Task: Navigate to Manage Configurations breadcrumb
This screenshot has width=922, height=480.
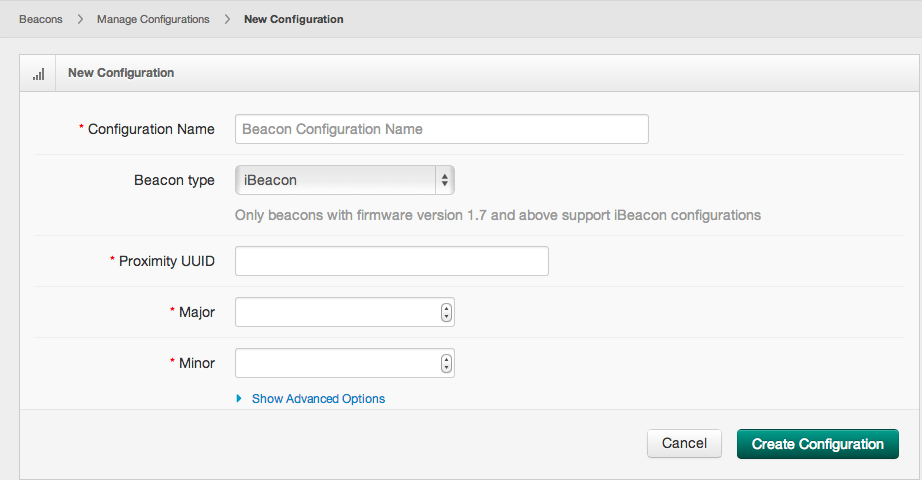Action: point(153,19)
